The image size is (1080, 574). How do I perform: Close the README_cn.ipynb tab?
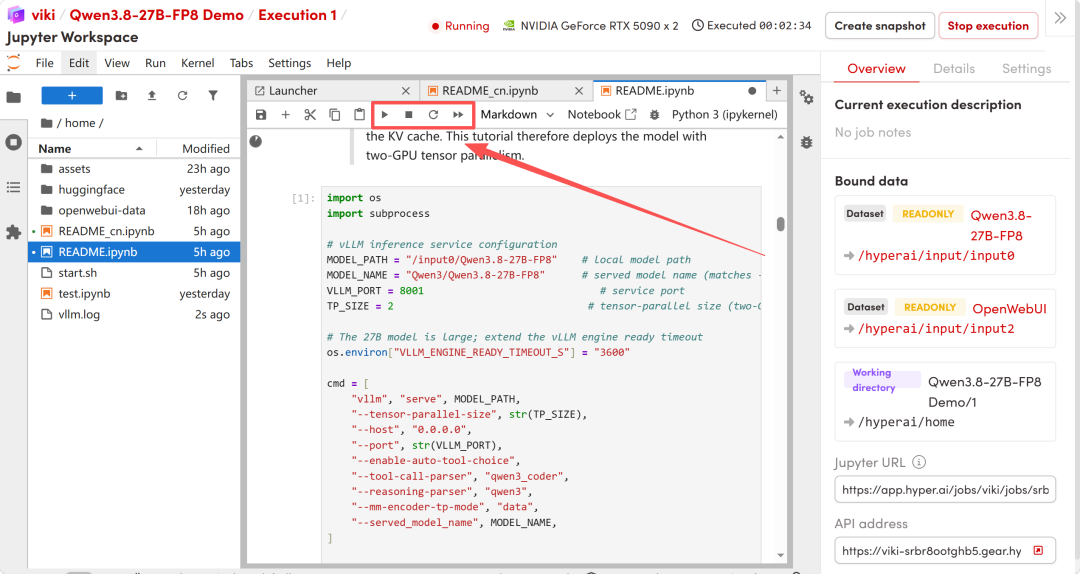pos(579,91)
